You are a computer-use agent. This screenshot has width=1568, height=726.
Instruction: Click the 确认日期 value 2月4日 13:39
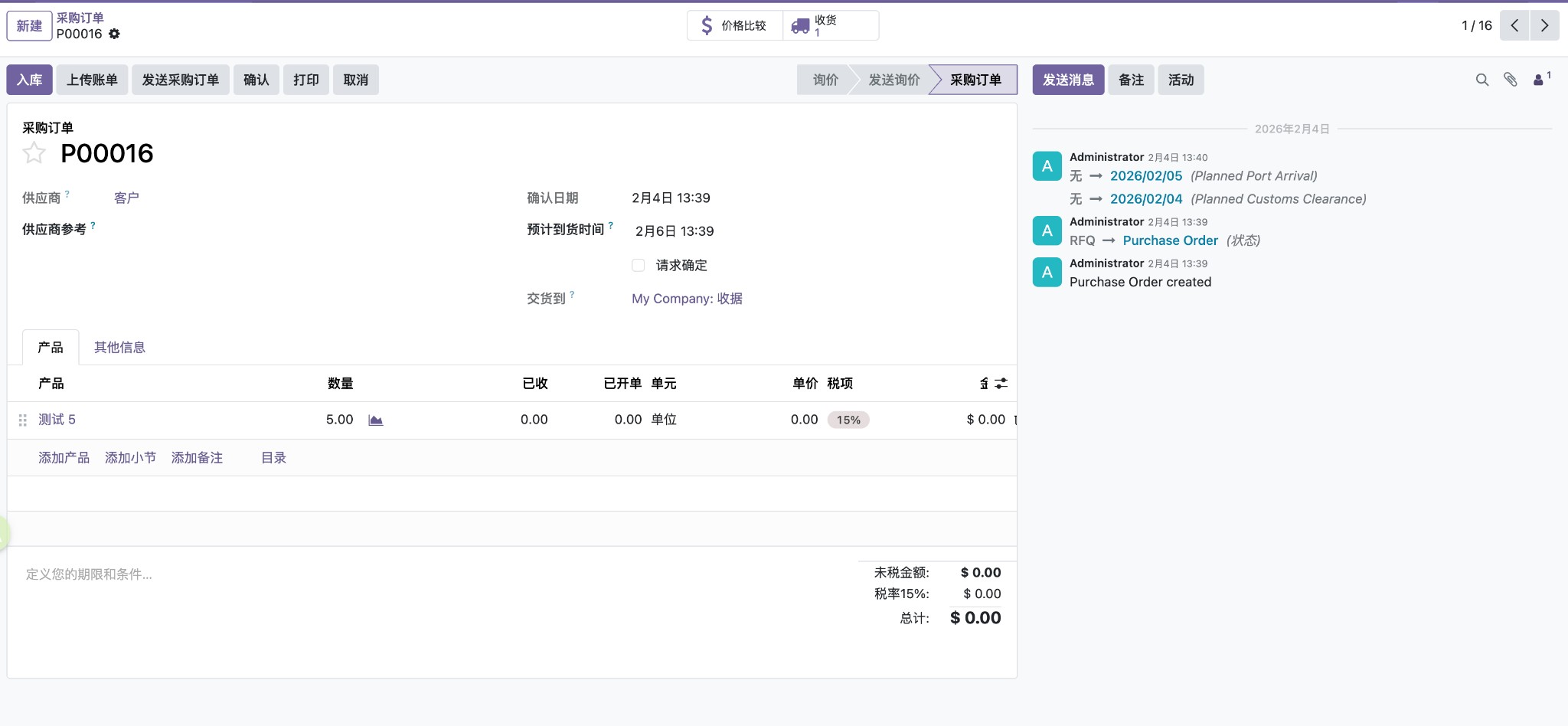click(671, 198)
